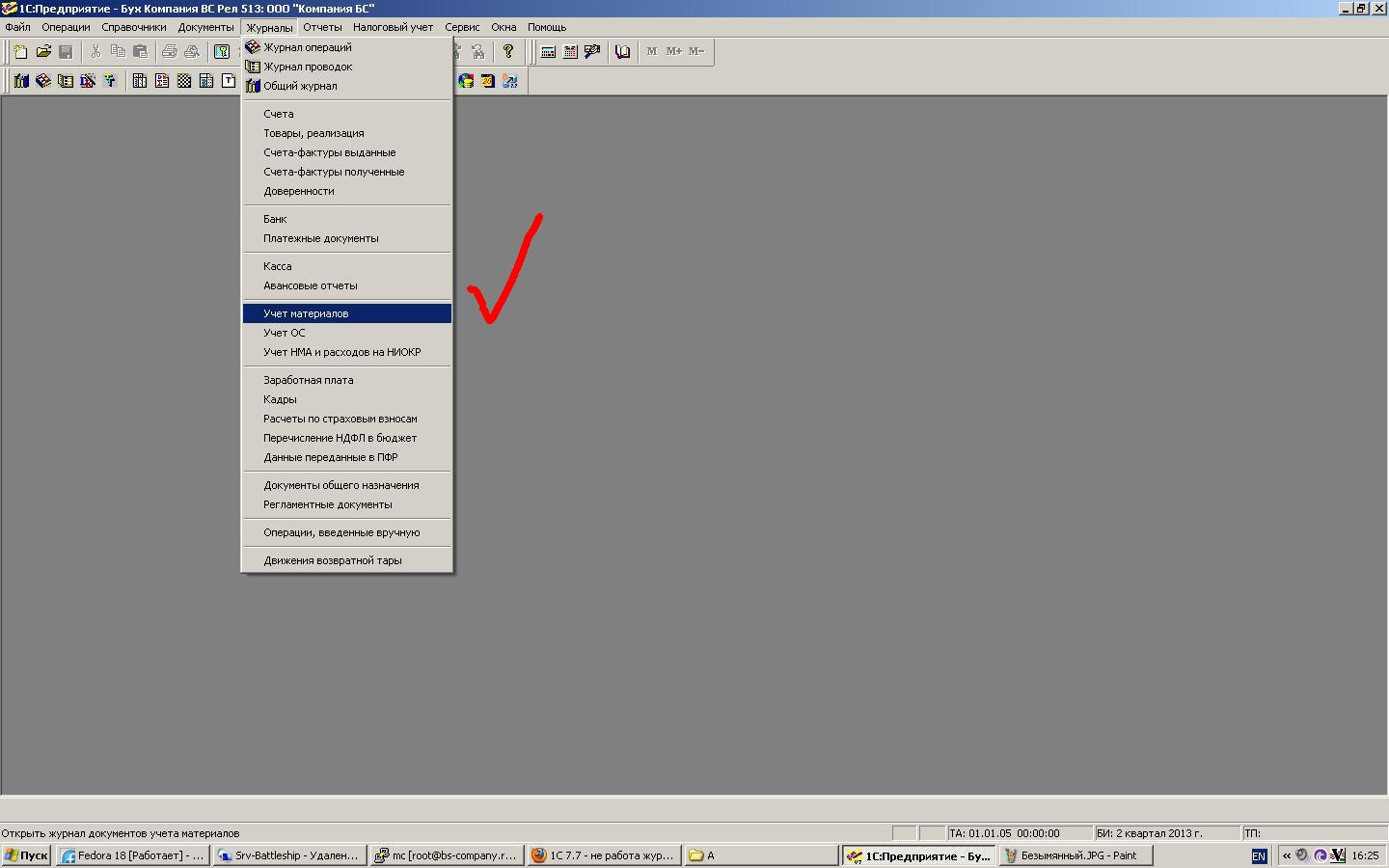This screenshot has height=868, width=1389.
Task: Select Операции, введенные вручную
Action: click(x=347, y=532)
